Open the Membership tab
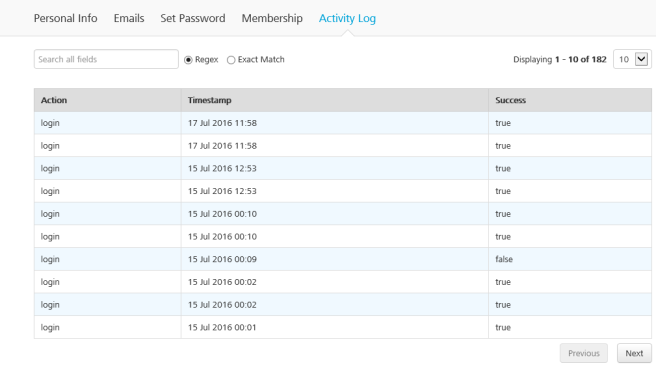 (x=272, y=18)
